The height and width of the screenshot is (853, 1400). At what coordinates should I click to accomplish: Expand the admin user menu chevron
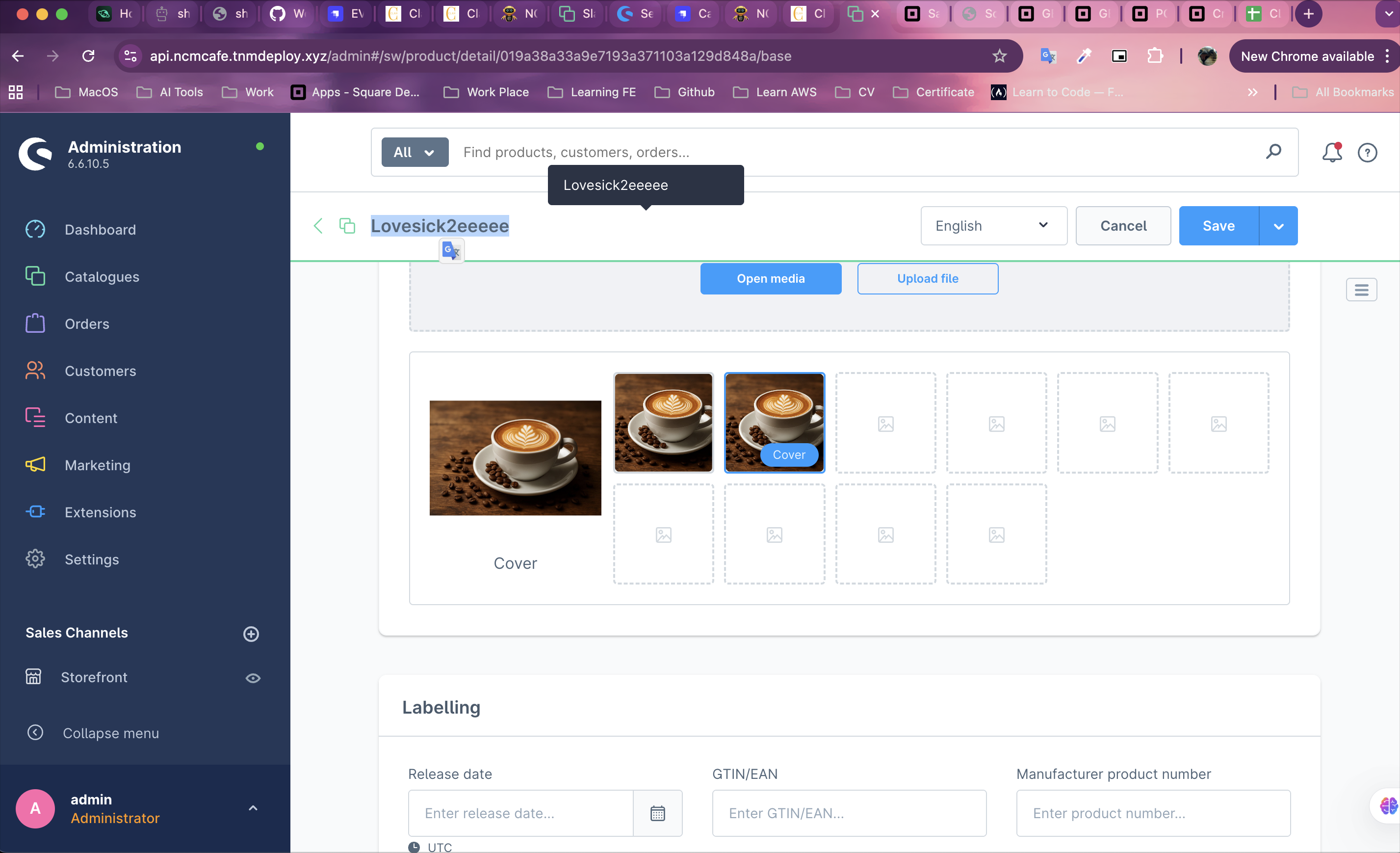(254, 807)
